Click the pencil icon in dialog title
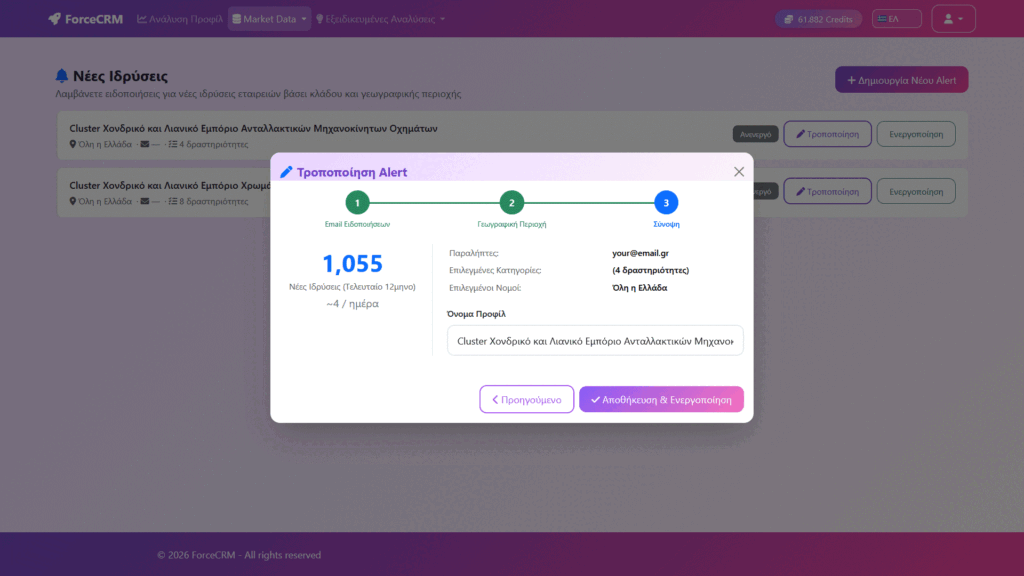 tap(286, 172)
